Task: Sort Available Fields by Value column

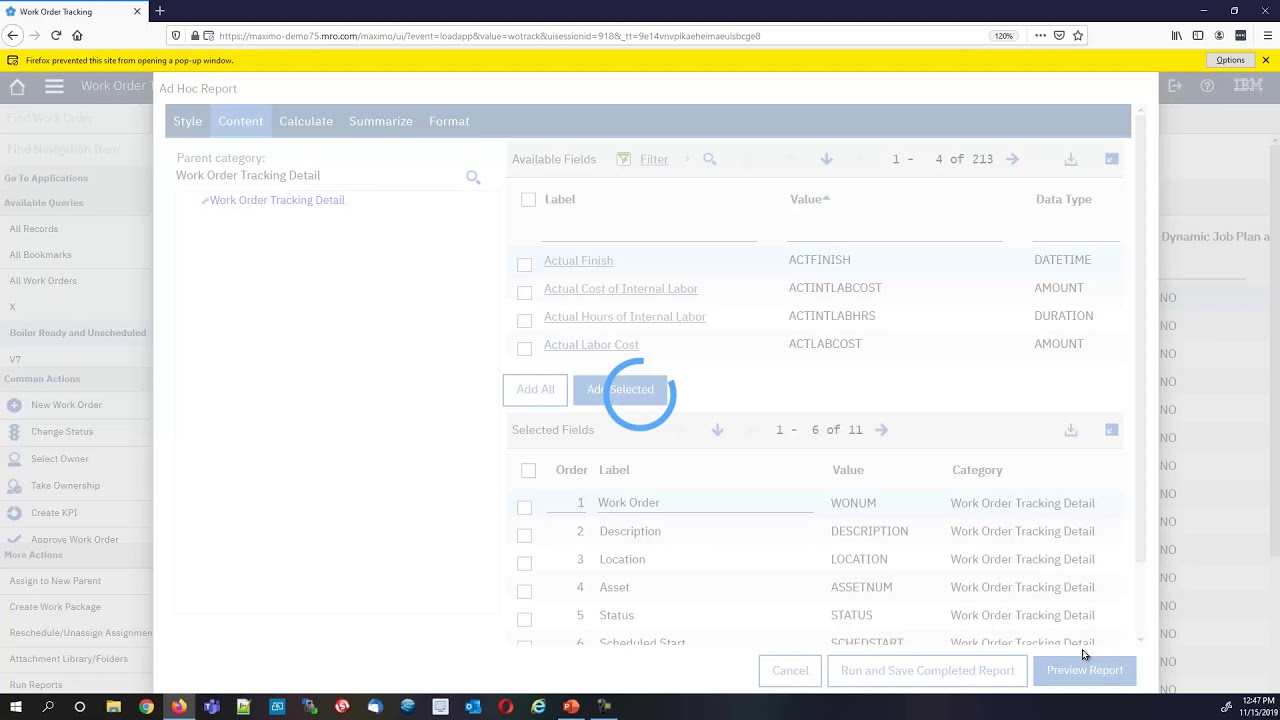Action: click(x=809, y=199)
